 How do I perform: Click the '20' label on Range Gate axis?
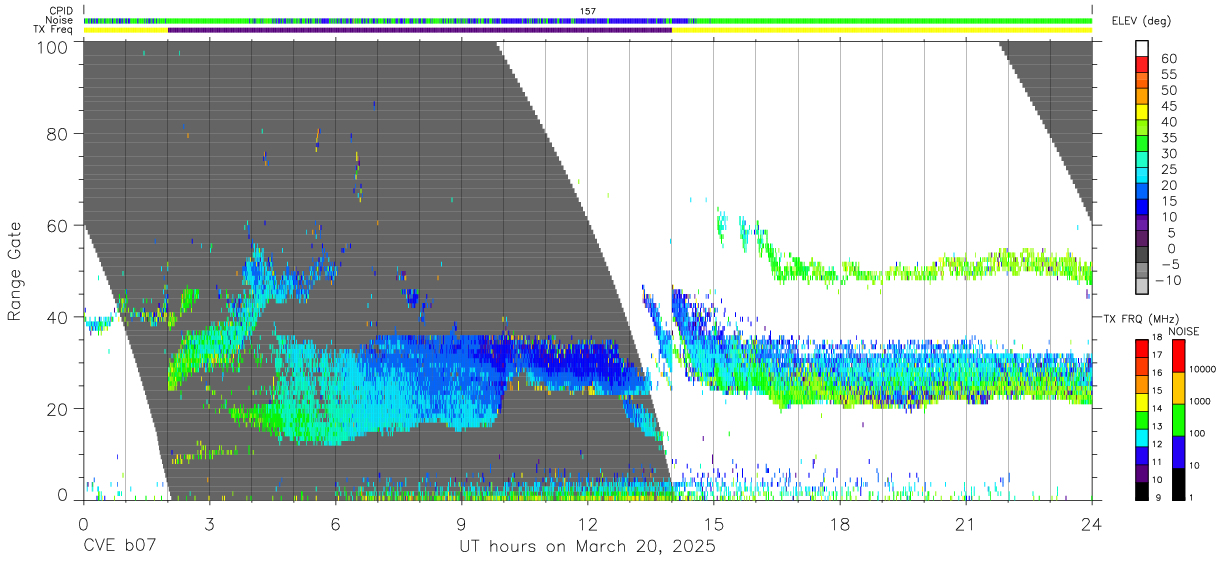[57, 409]
